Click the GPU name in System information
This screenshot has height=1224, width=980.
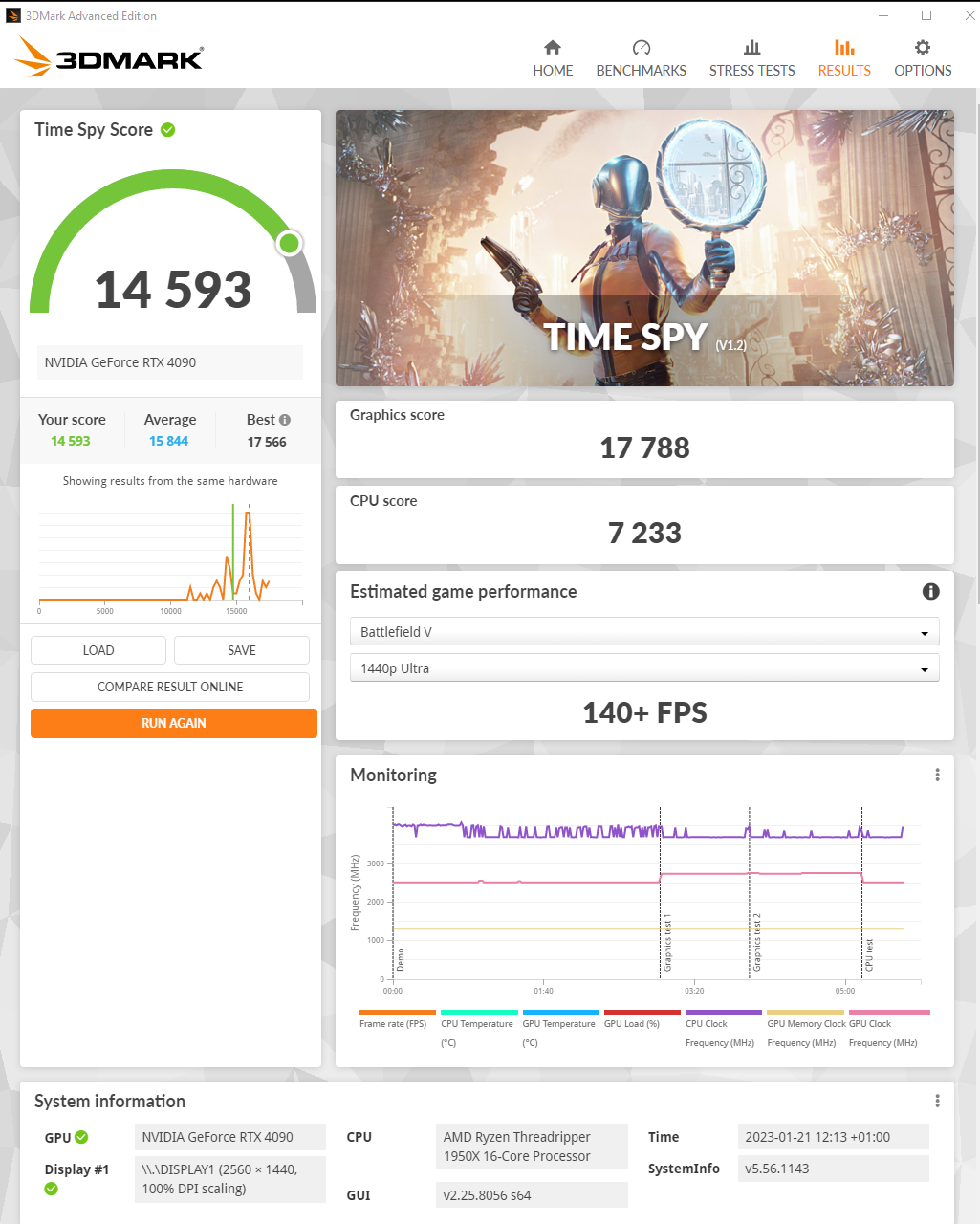tap(230, 1137)
